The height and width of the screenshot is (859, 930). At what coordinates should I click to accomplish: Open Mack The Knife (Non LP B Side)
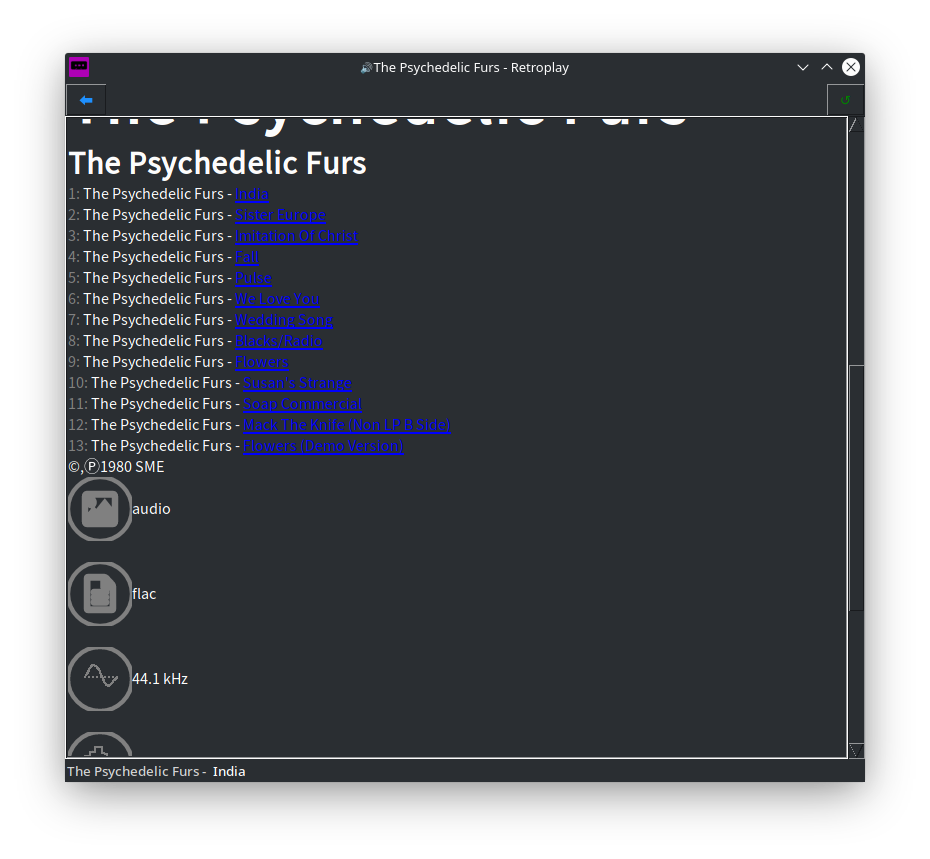(347, 425)
